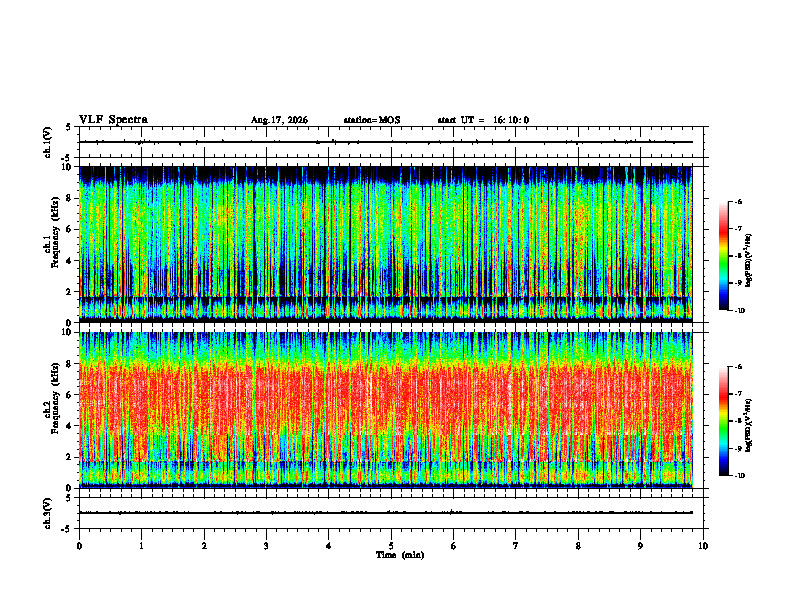Select the 5 minute tick on time axis
The width and height of the screenshot is (792, 612).
[391, 546]
